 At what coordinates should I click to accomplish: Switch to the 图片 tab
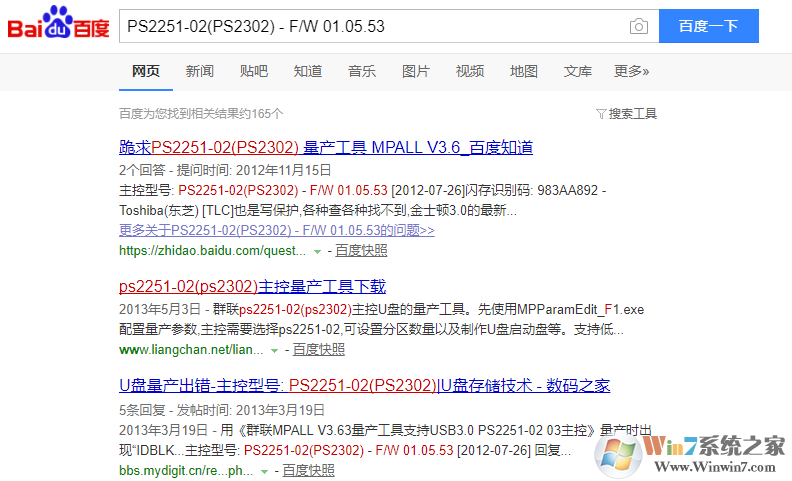click(416, 71)
